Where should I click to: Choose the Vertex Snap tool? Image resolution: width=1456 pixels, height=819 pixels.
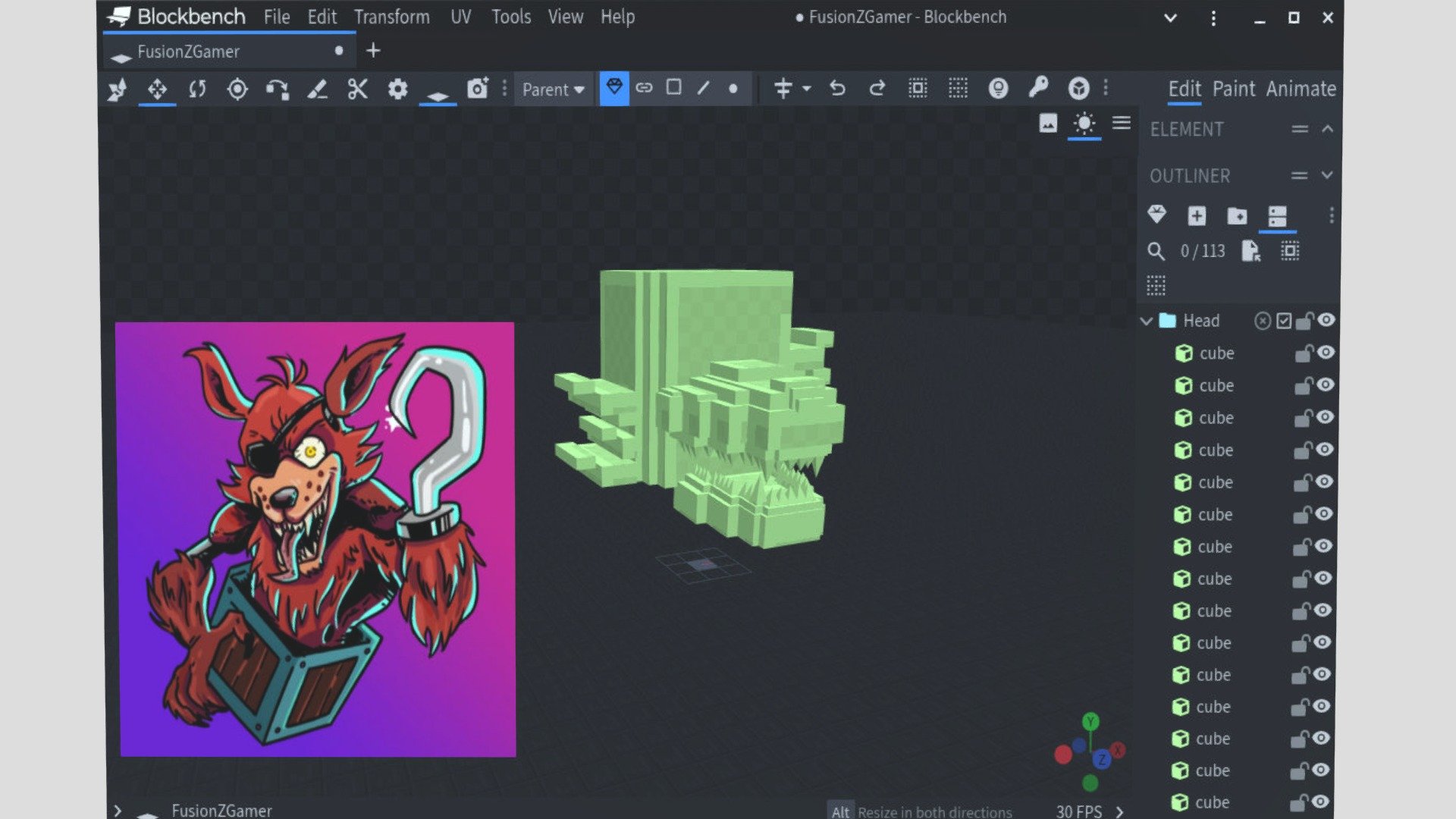click(278, 89)
